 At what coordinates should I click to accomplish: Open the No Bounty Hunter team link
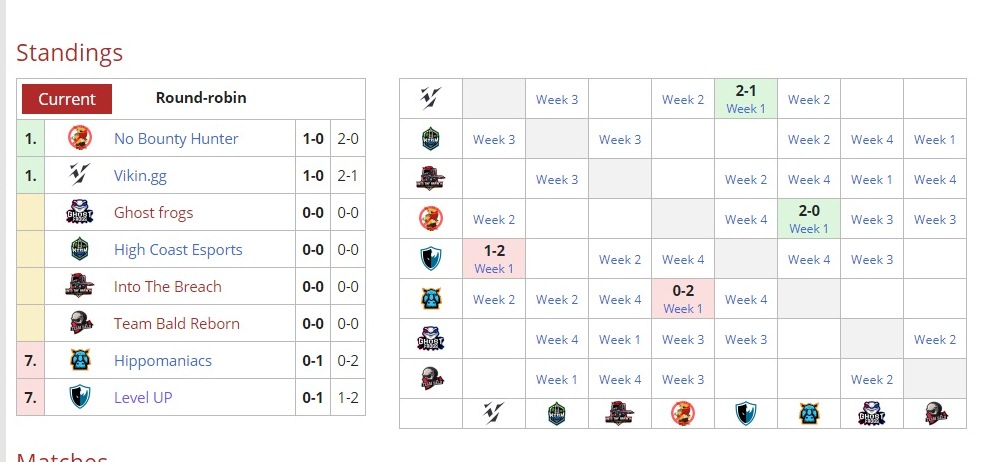(x=176, y=139)
